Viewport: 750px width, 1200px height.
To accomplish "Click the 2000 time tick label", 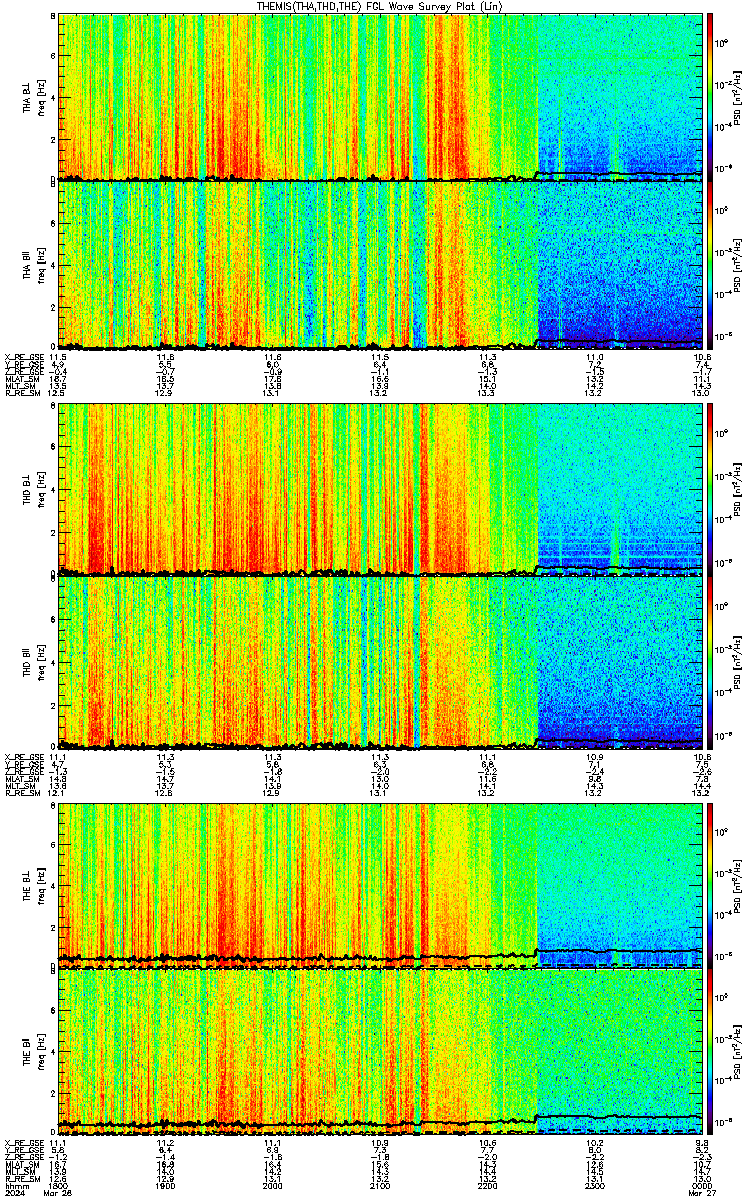I will [x=273, y=1185].
